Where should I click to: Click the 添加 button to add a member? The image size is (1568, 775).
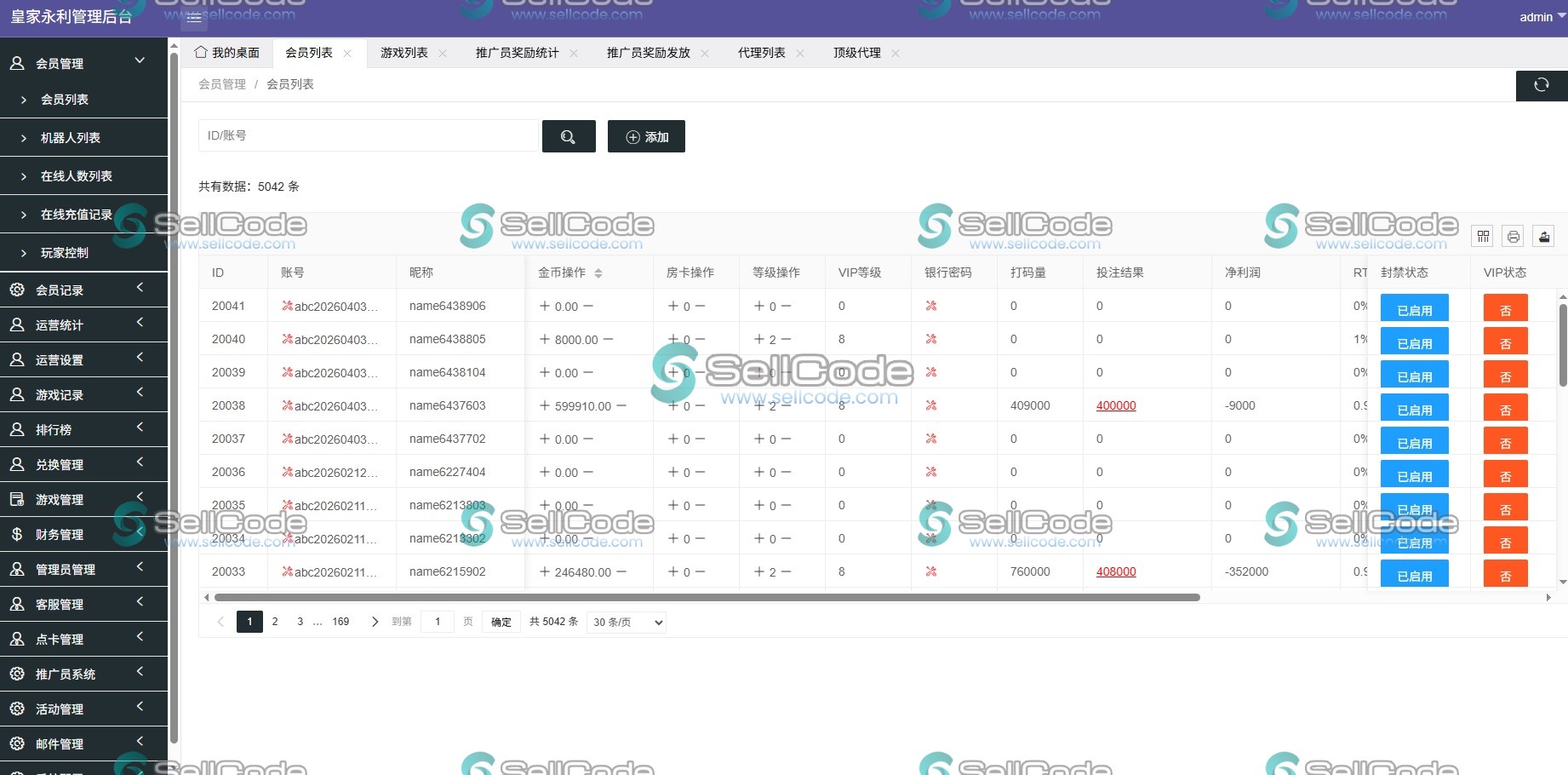pyautogui.click(x=646, y=136)
